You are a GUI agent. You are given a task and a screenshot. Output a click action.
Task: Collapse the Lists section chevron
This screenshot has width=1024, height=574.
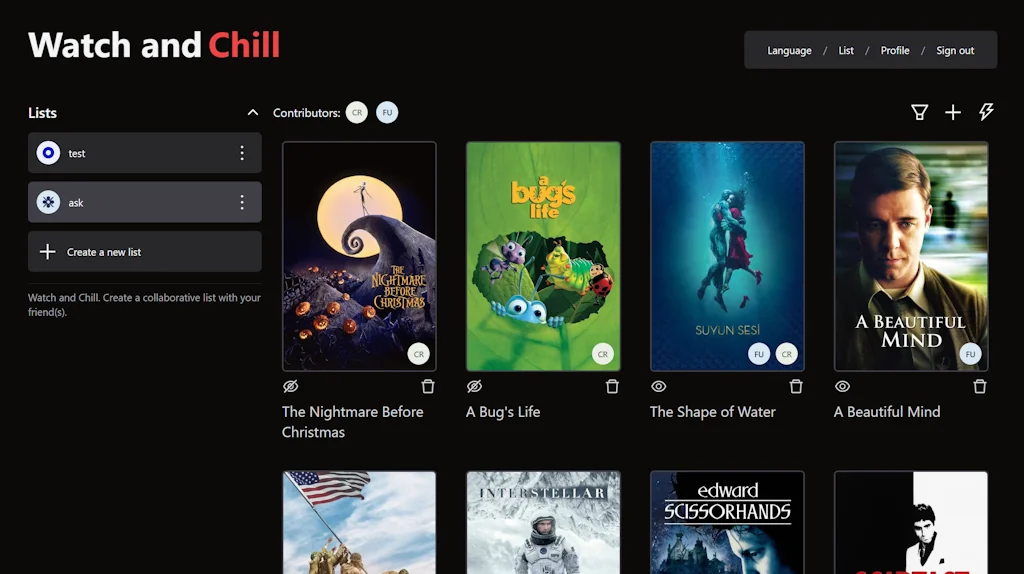point(253,112)
